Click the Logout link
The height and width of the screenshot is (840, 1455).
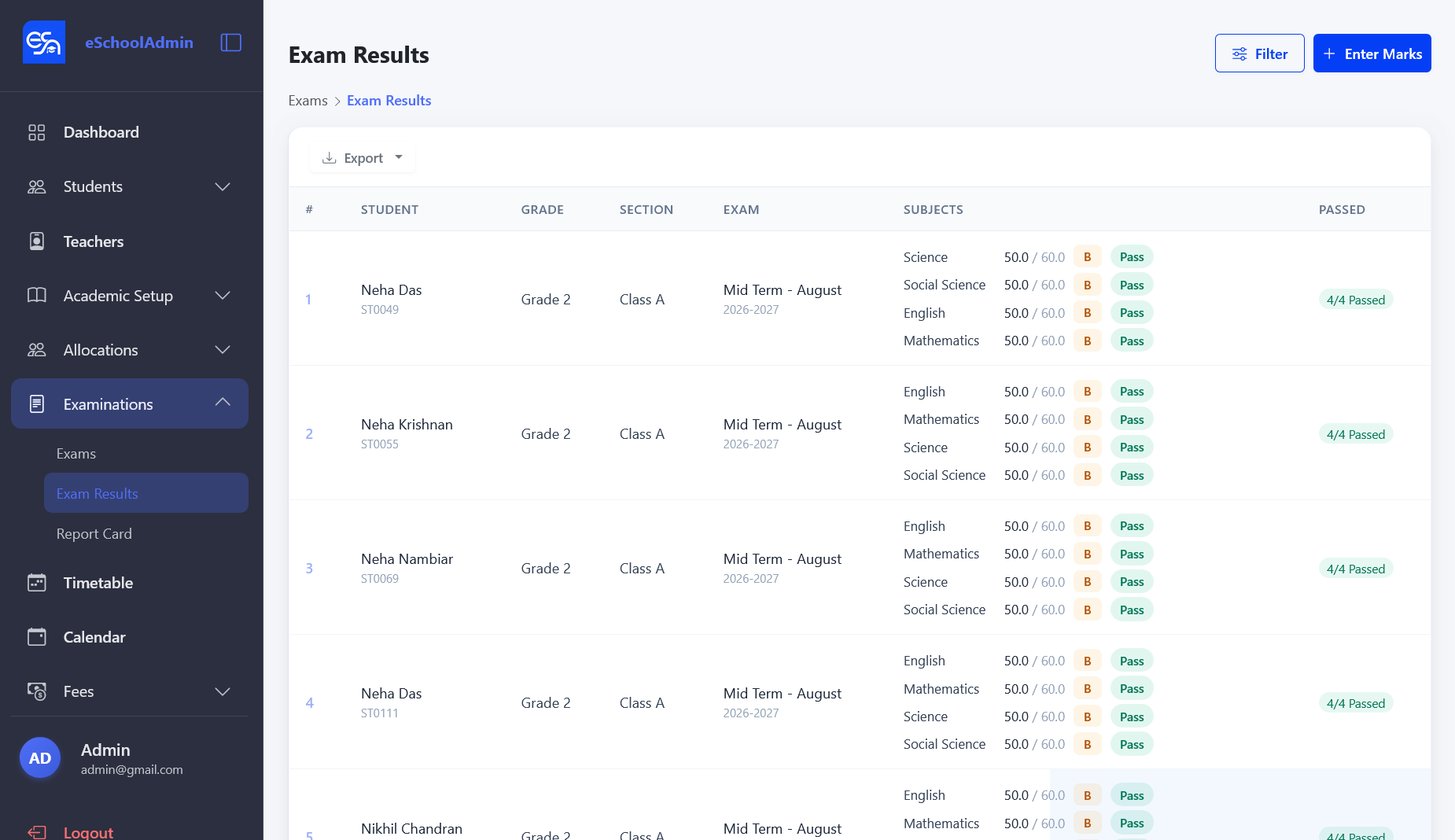click(88, 832)
